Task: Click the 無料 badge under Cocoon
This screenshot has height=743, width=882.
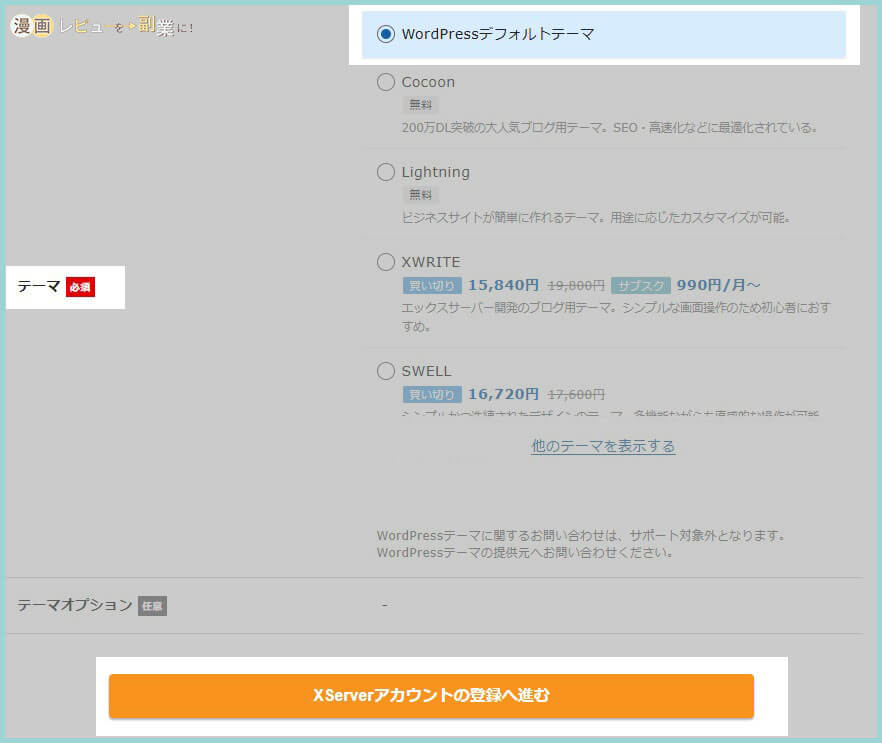Action: 420,105
